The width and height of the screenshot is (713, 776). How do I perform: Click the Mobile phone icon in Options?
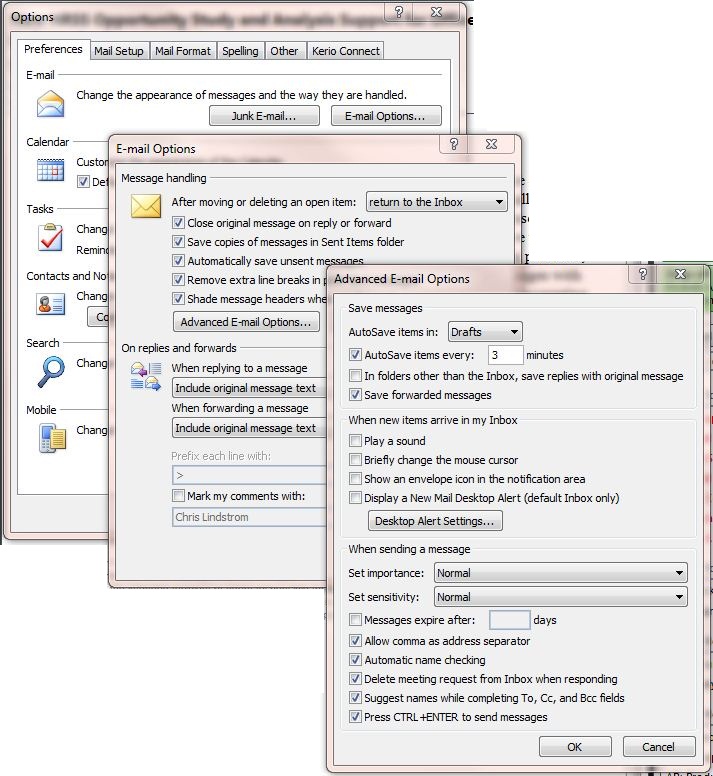[52, 438]
